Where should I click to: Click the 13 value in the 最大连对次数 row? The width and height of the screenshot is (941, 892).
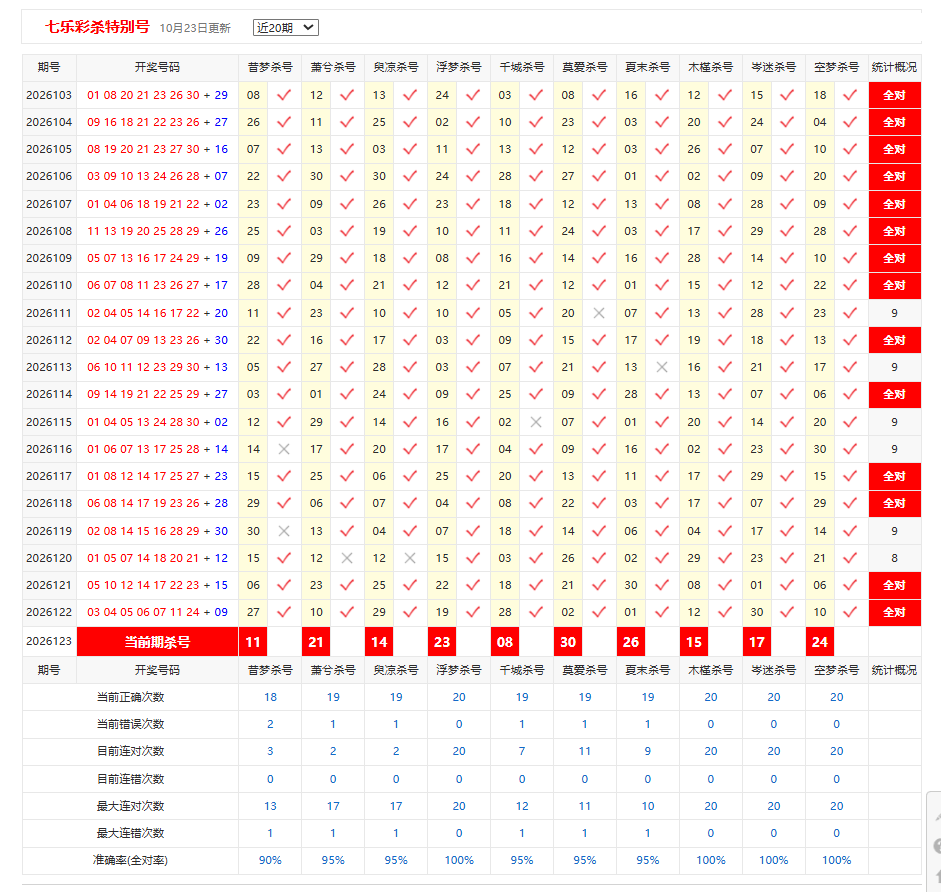click(x=270, y=806)
